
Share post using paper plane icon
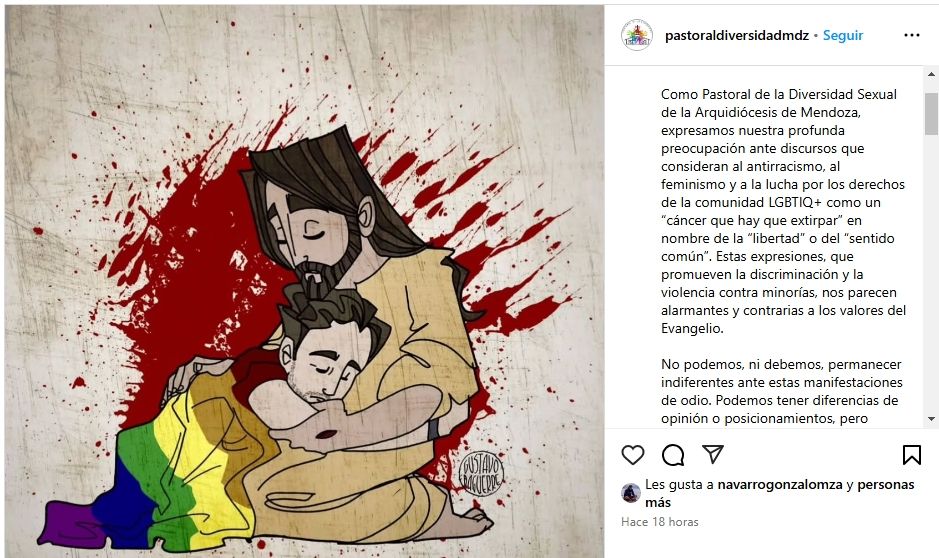click(x=713, y=454)
